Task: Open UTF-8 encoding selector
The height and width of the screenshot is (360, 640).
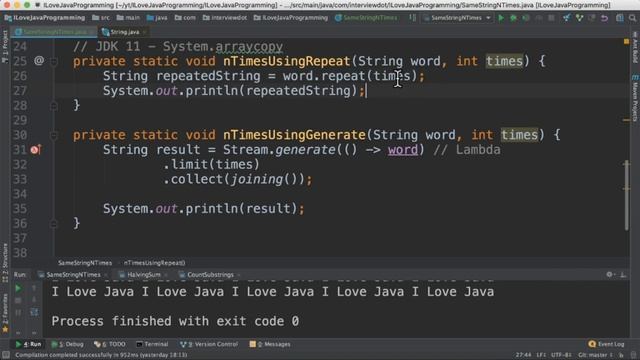Action: coord(561,355)
